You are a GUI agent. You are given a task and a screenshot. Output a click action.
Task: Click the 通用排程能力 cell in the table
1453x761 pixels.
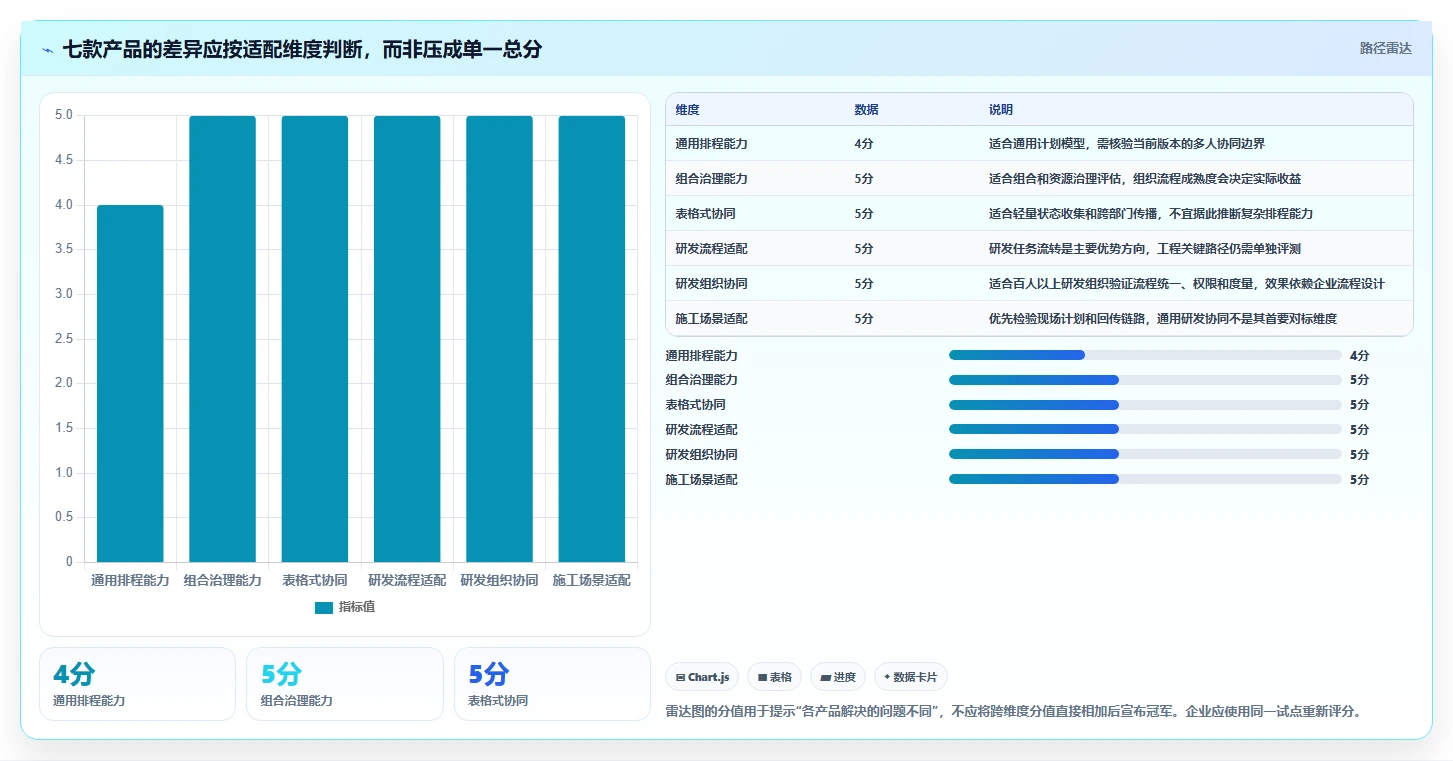click(711, 144)
